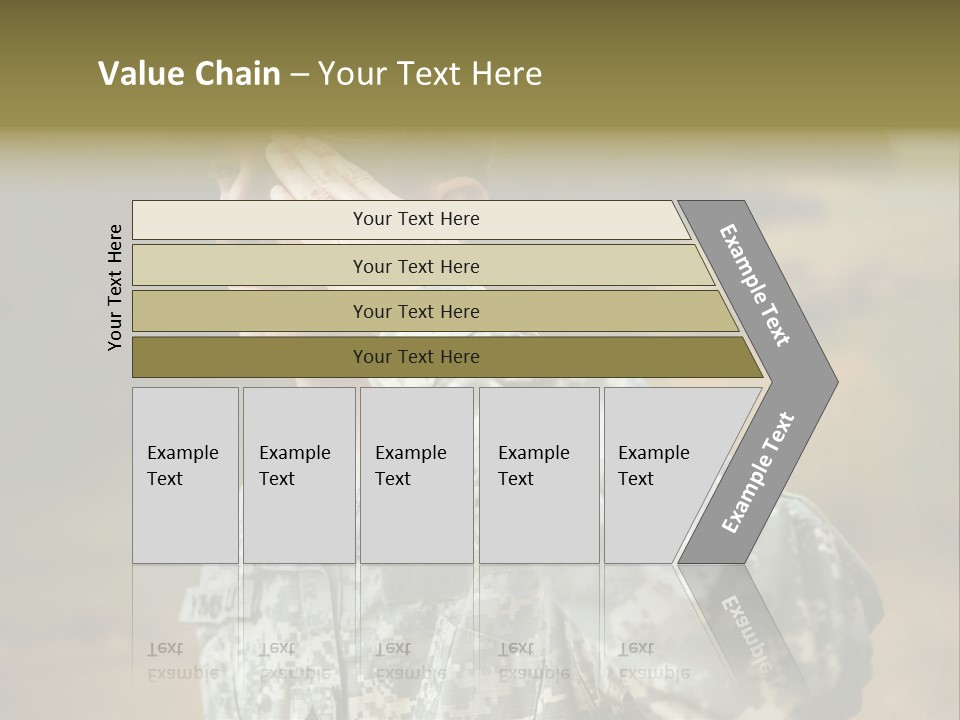Image resolution: width=960 pixels, height=720 pixels.
Task: Click the 'Your Text Here' part of the title
Action: click(430, 74)
